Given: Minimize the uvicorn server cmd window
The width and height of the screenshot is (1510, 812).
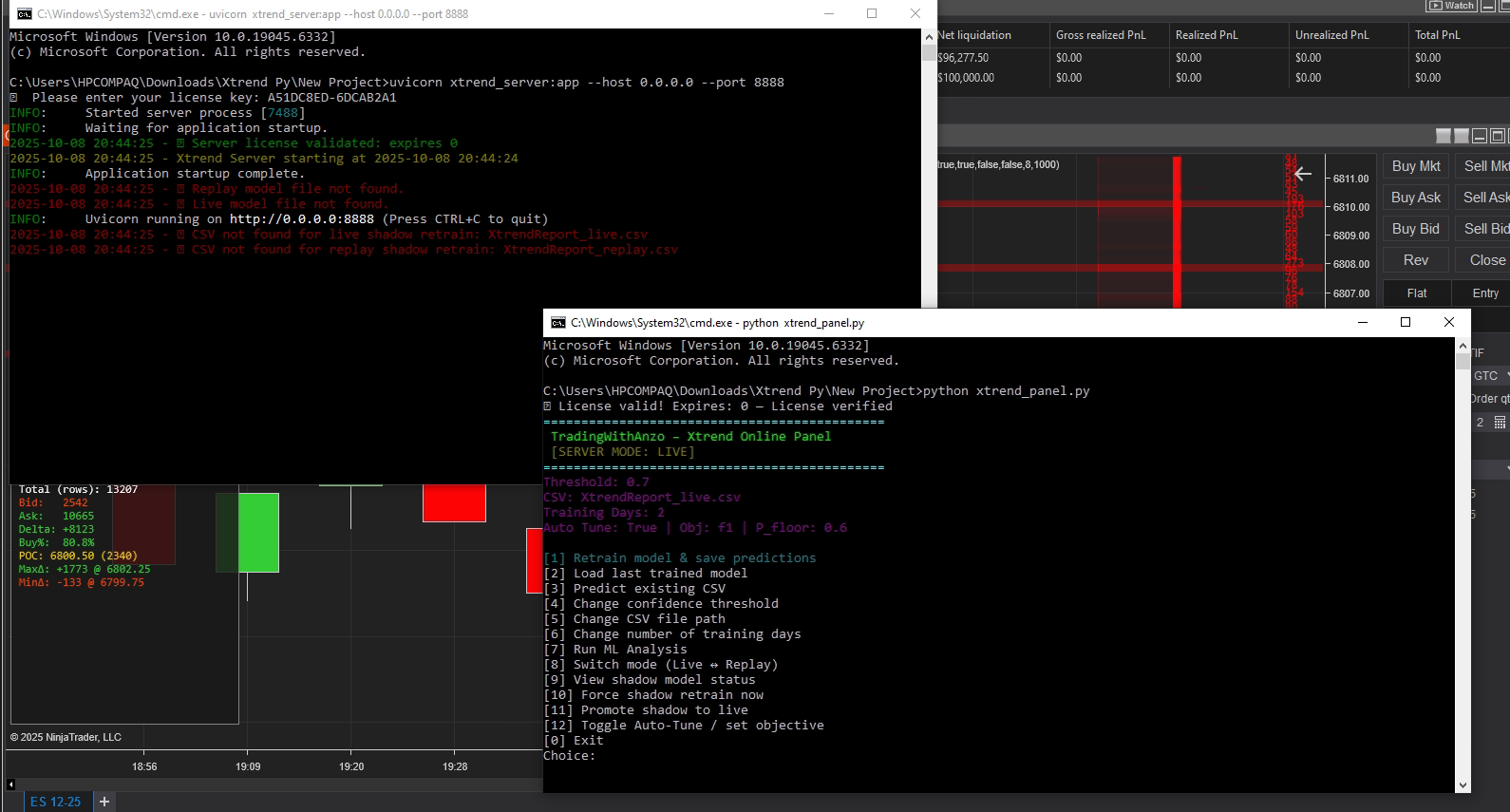Looking at the screenshot, I should [x=829, y=14].
